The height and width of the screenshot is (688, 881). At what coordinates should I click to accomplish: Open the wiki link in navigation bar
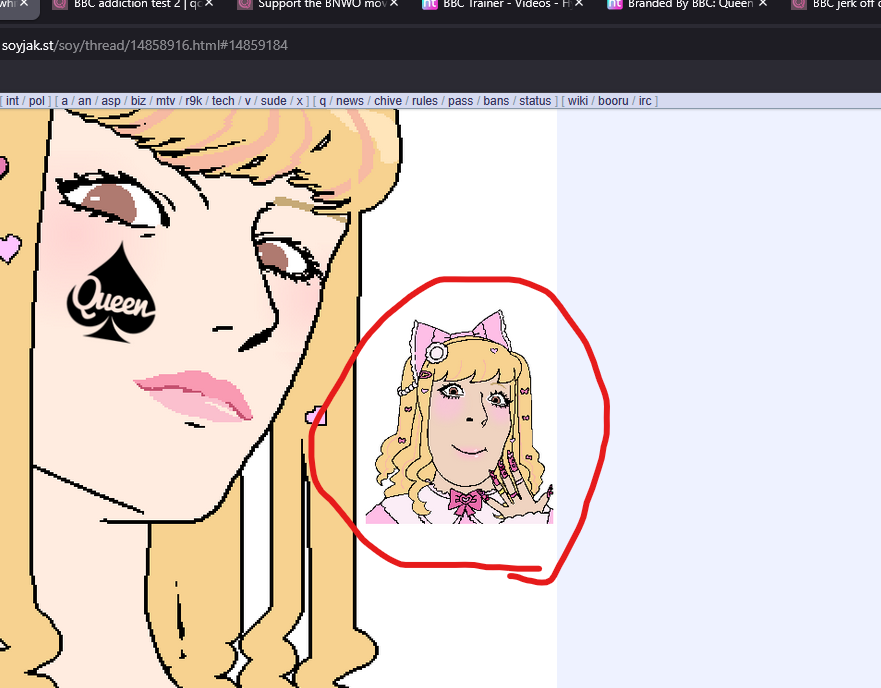pyautogui.click(x=577, y=101)
